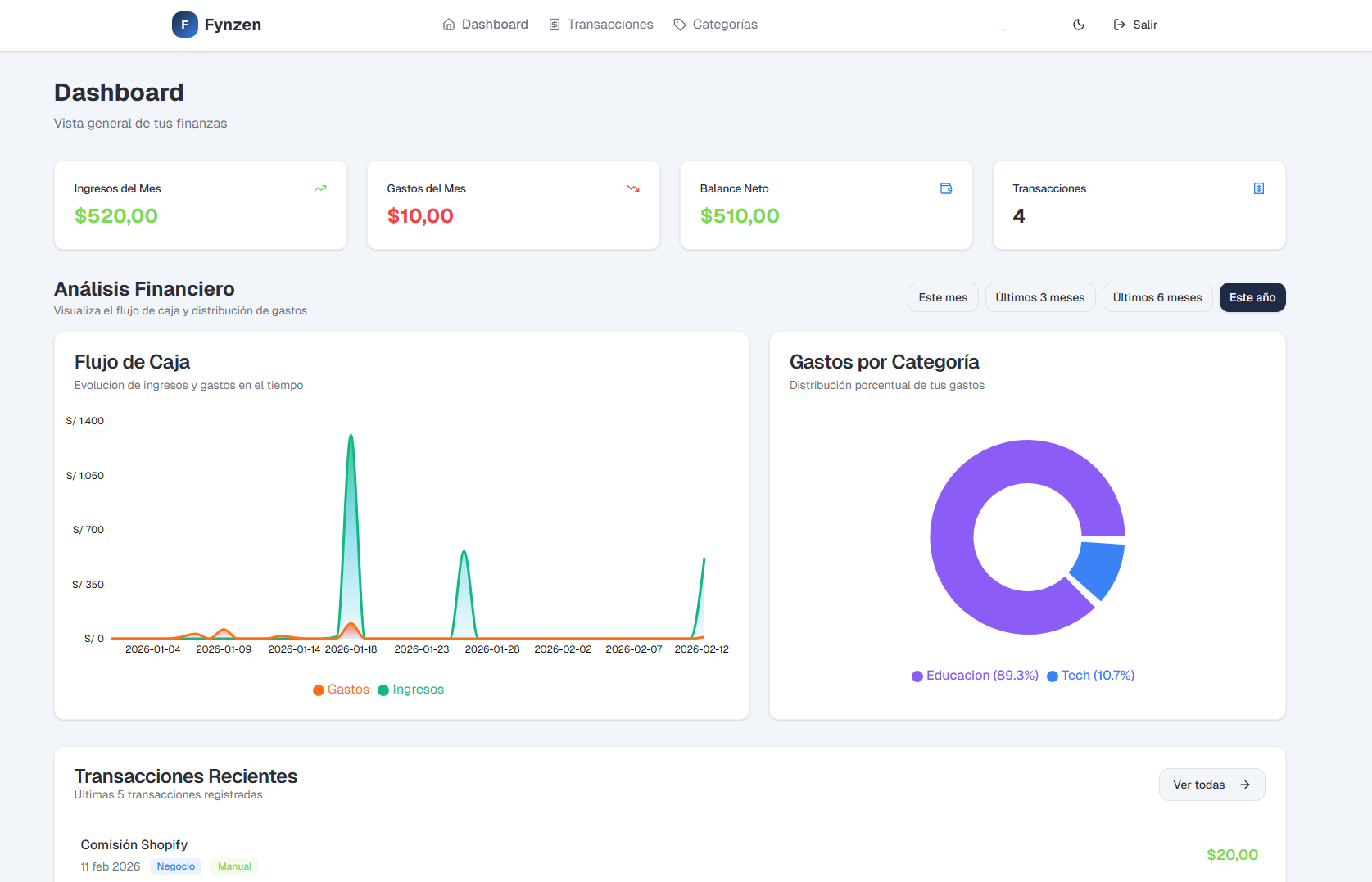This screenshot has height=882, width=1372.
Task: Click the wallet icon in Balance Neto
Action: click(946, 188)
